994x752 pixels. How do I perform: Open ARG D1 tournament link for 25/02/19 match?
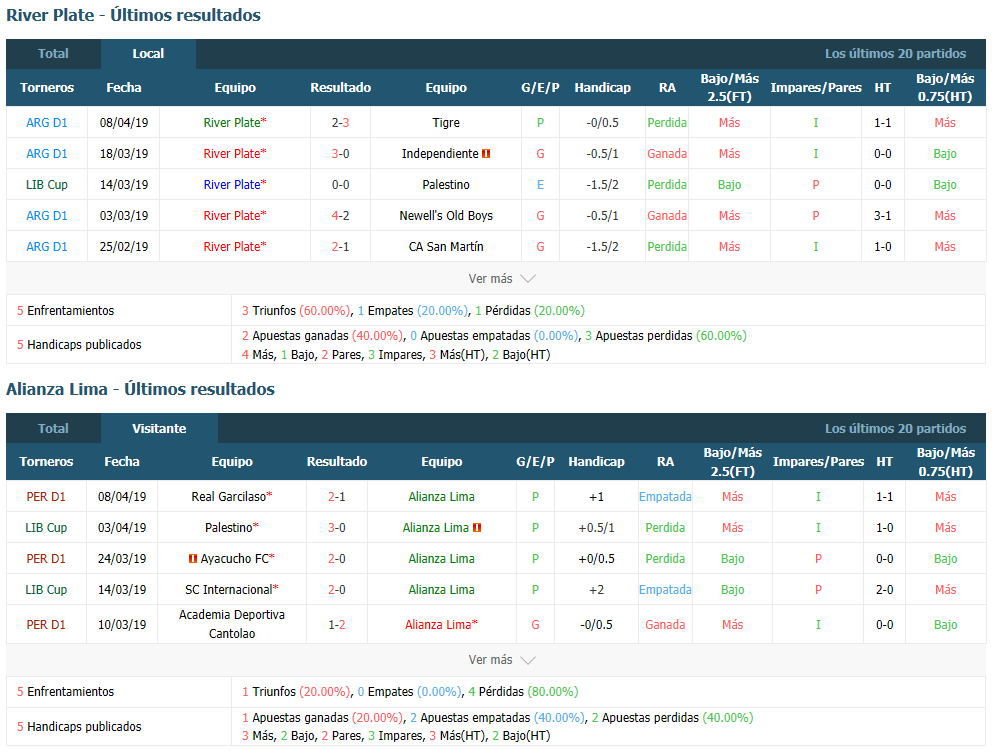[47, 247]
